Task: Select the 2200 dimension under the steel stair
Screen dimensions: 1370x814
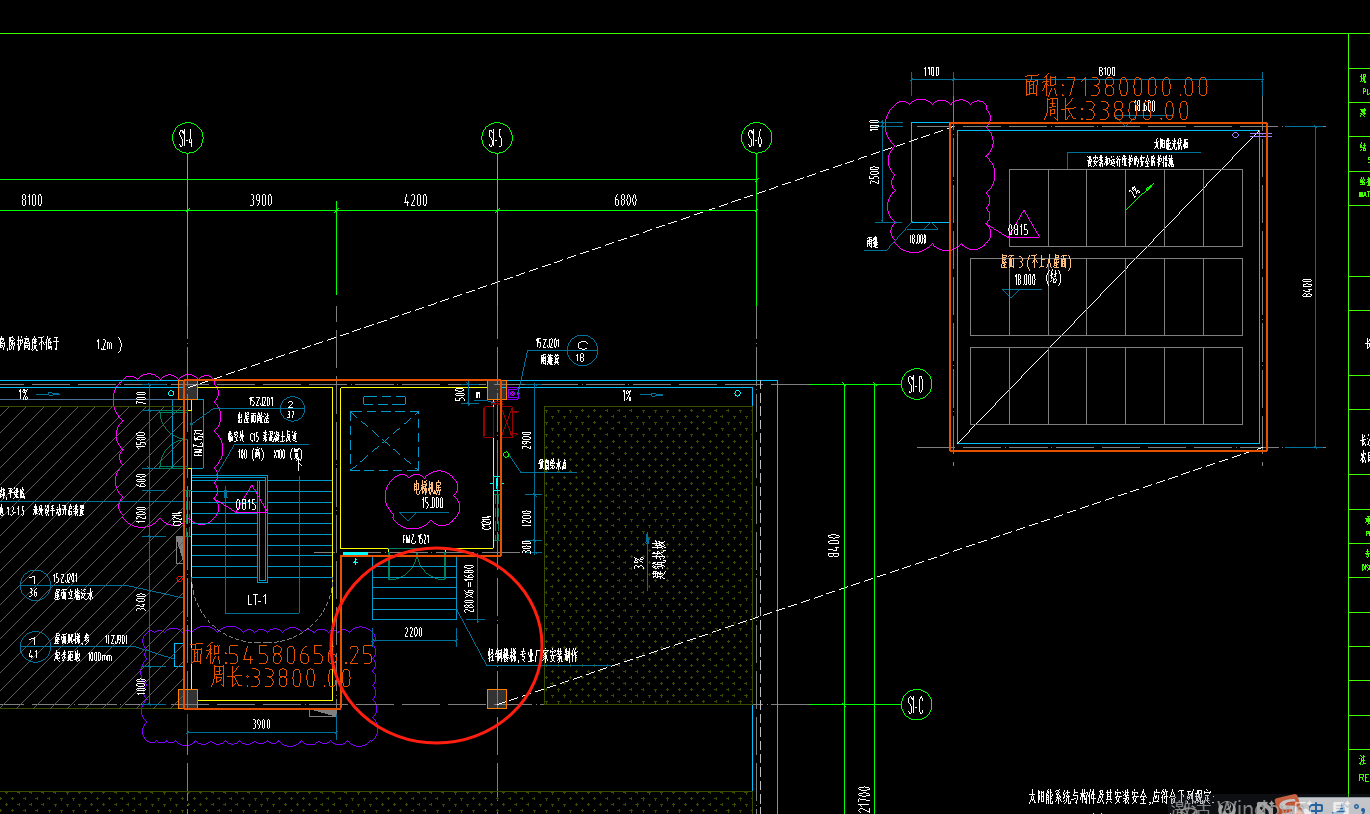Action: coord(412,632)
